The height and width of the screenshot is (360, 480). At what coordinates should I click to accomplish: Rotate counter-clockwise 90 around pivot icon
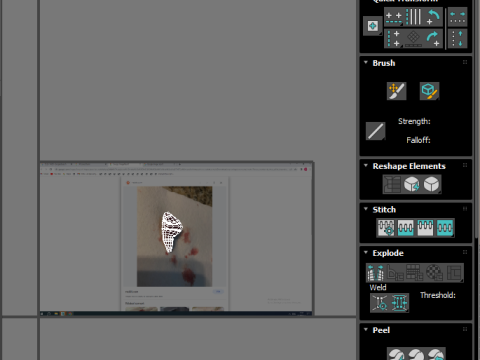pyautogui.click(x=433, y=17)
